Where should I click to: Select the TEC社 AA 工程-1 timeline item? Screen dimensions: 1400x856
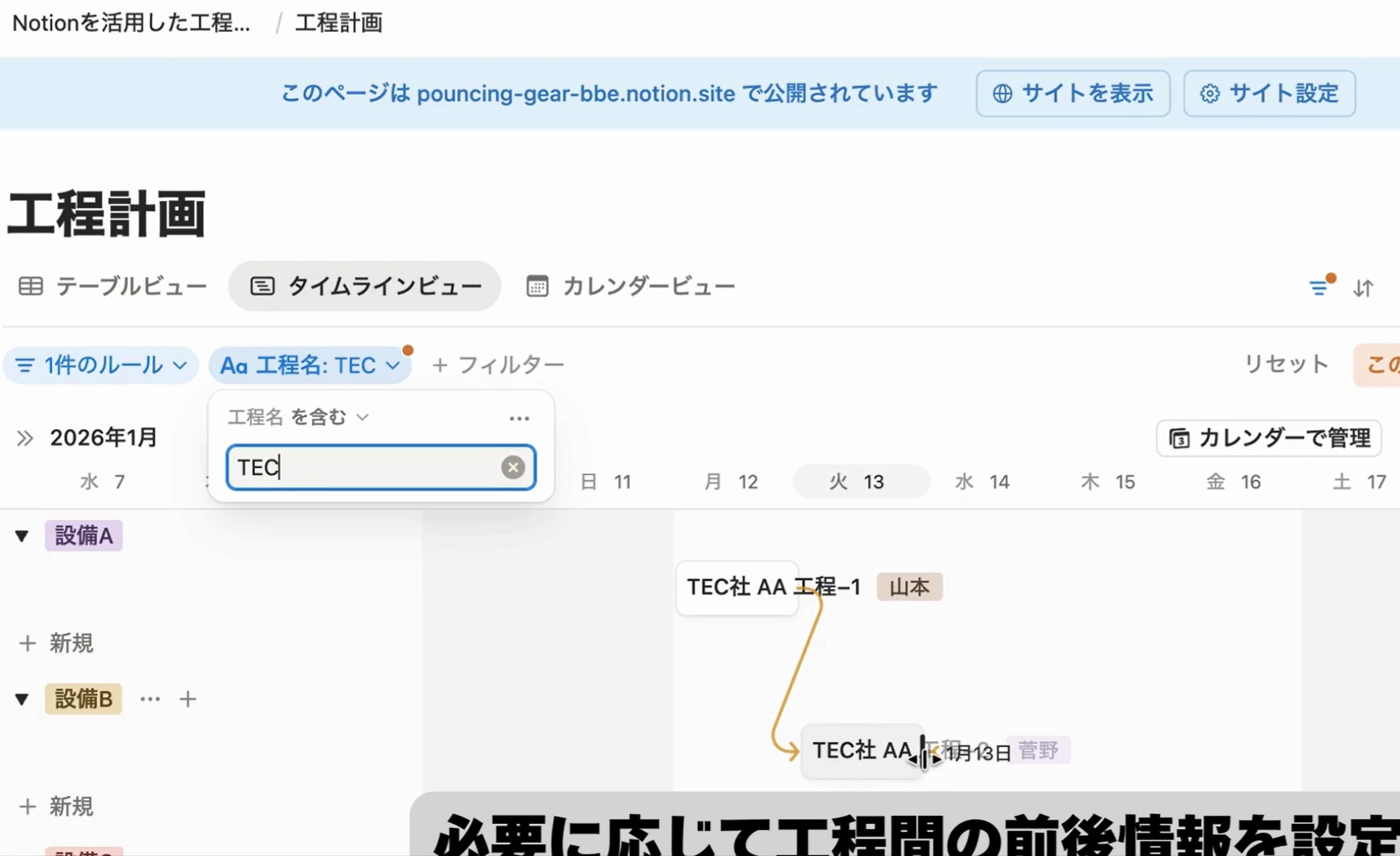[737, 588]
